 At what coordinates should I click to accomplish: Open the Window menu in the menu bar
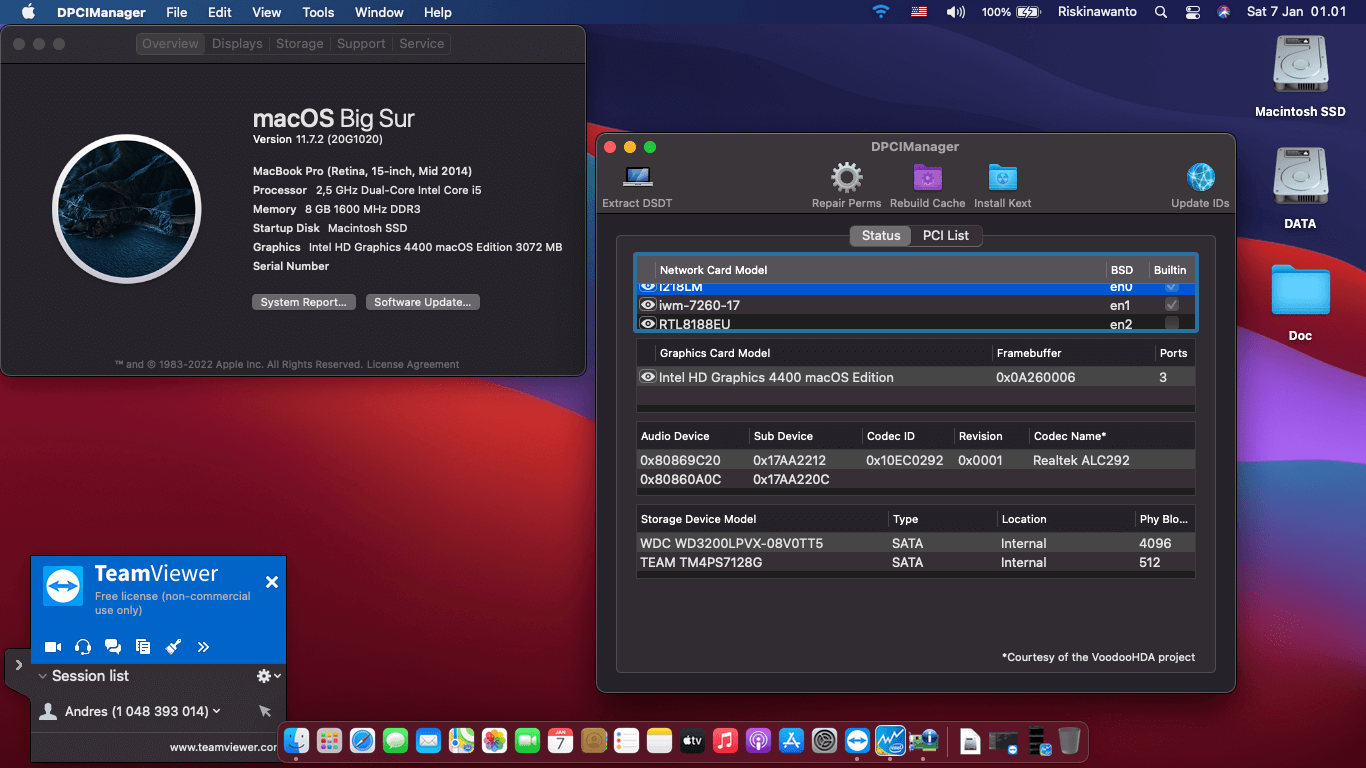379,12
